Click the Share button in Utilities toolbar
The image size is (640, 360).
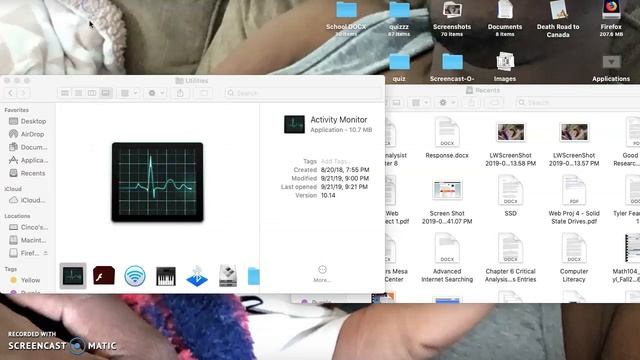[180, 93]
